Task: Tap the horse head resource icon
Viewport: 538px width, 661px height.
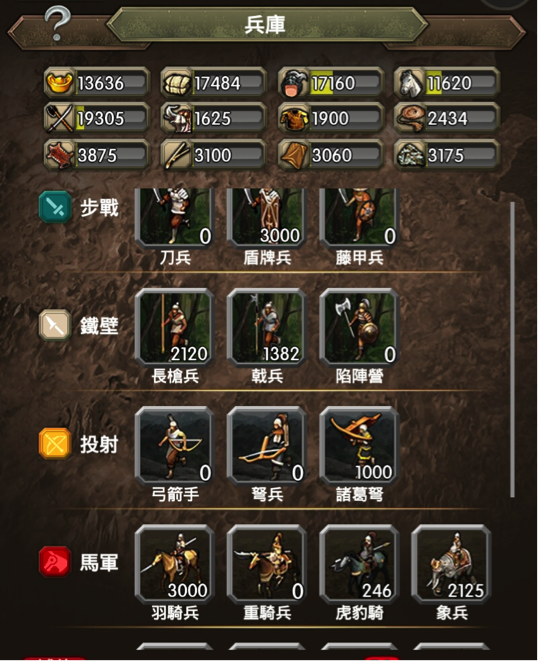Action: [x=409, y=83]
